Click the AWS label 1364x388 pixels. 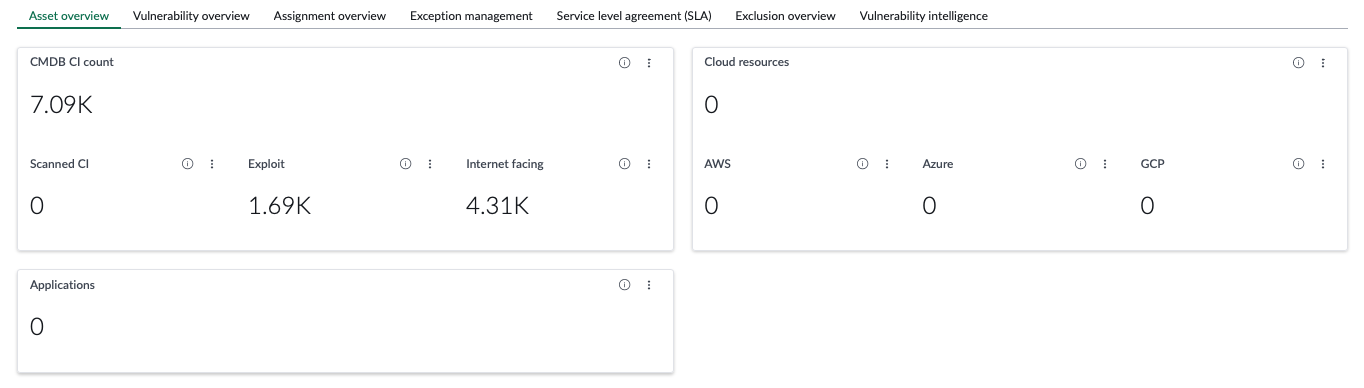[x=717, y=164]
